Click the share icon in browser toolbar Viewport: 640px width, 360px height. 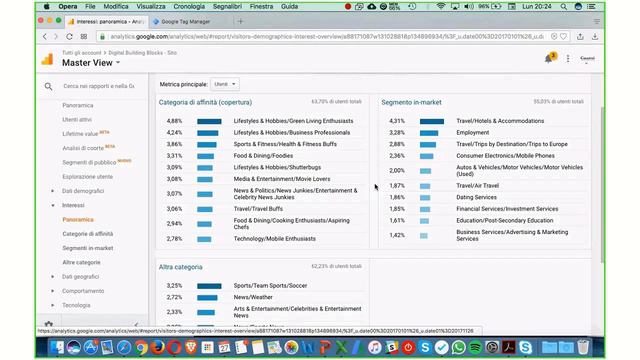(580, 36)
